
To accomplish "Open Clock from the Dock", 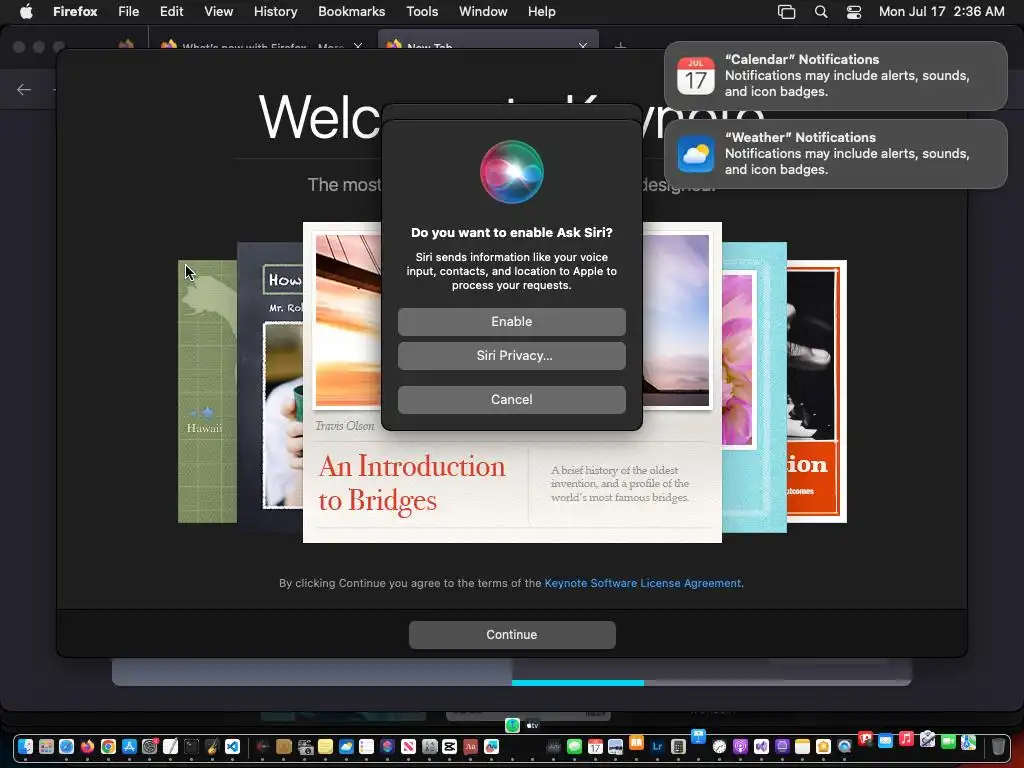I will (720, 746).
